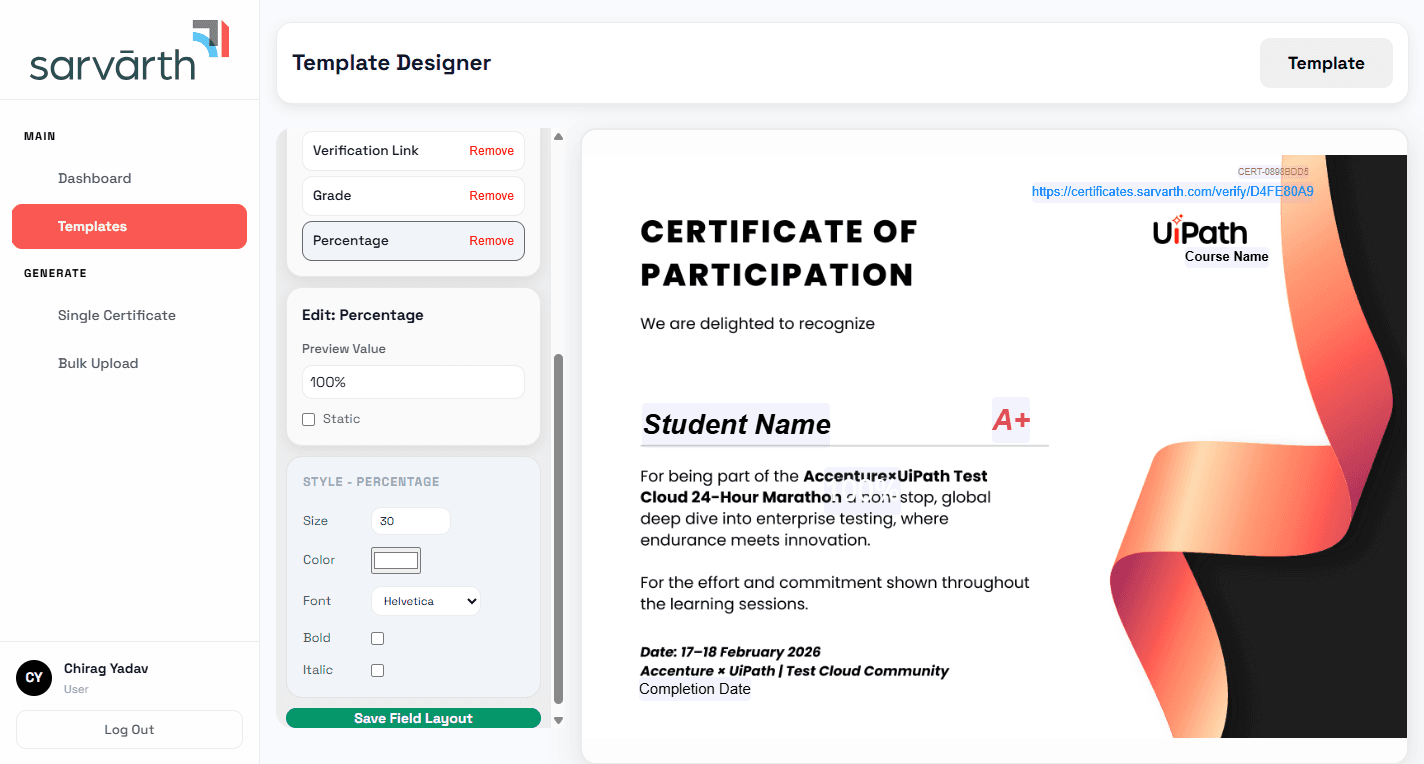The height and width of the screenshot is (764, 1424).
Task: Select the Percentage field row
Action: click(413, 241)
